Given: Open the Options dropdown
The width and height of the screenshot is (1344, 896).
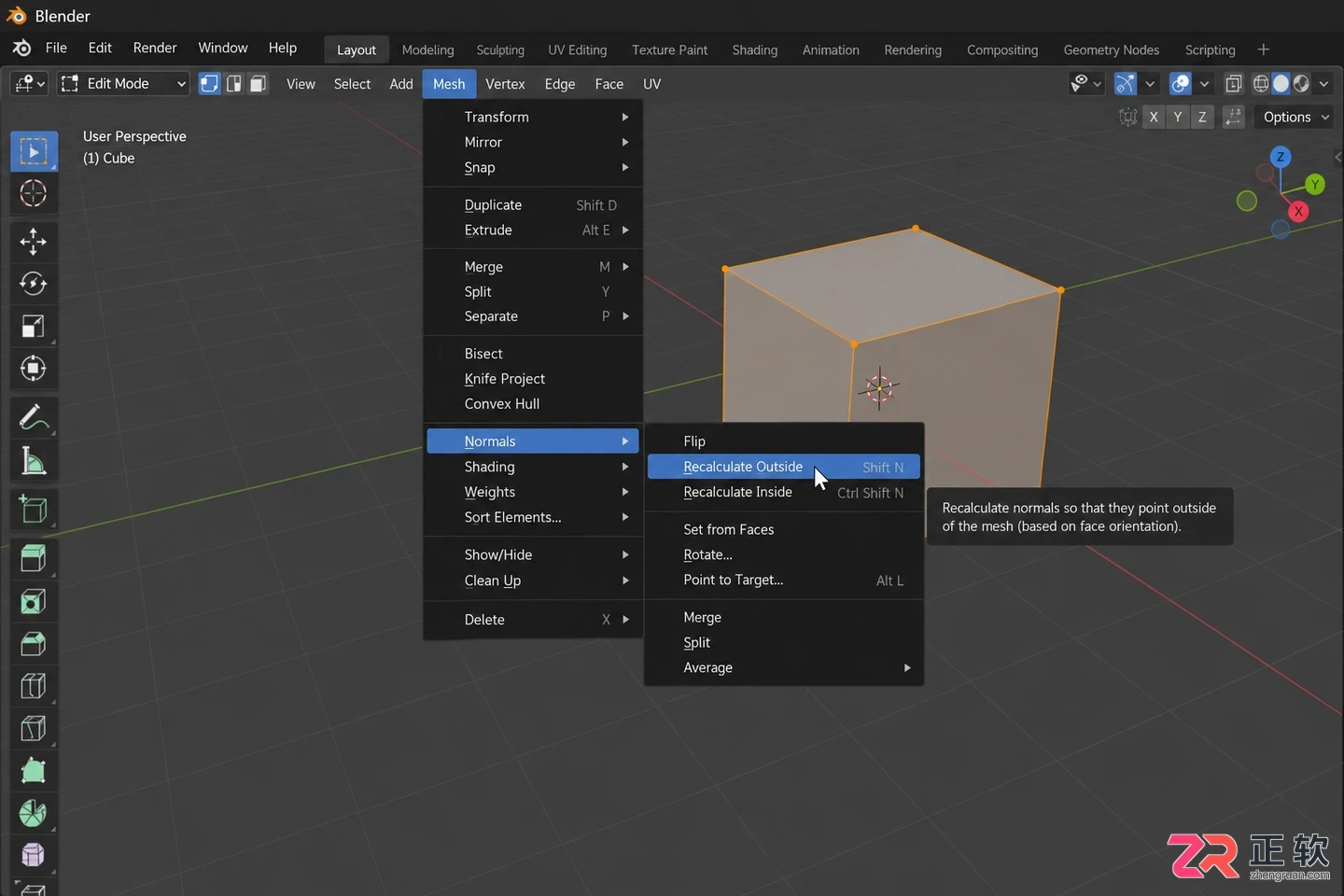Looking at the screenshot, I should (1295, 118).
